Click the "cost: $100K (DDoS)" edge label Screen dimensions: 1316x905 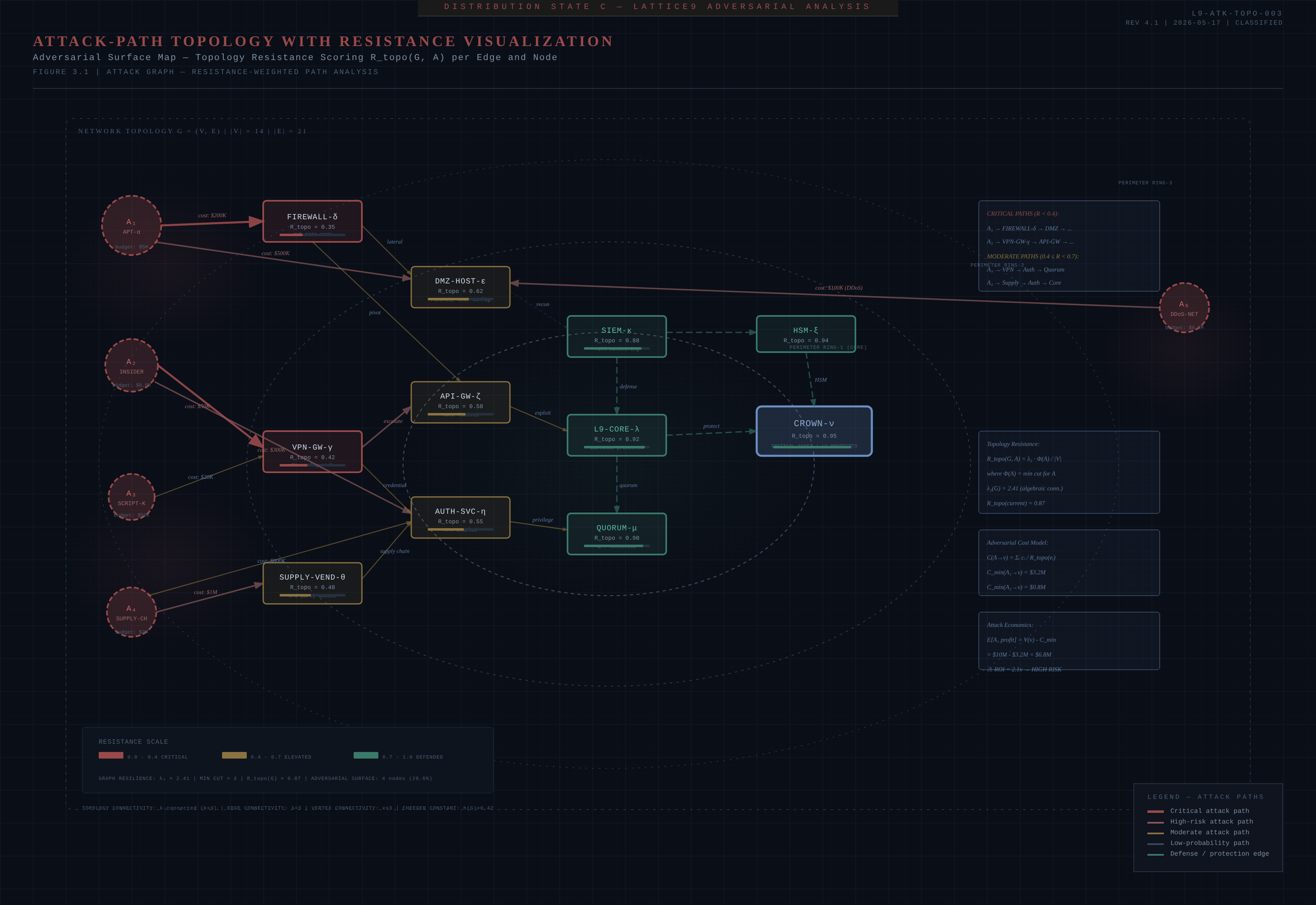pyautogui.click(x=839, y=288)
